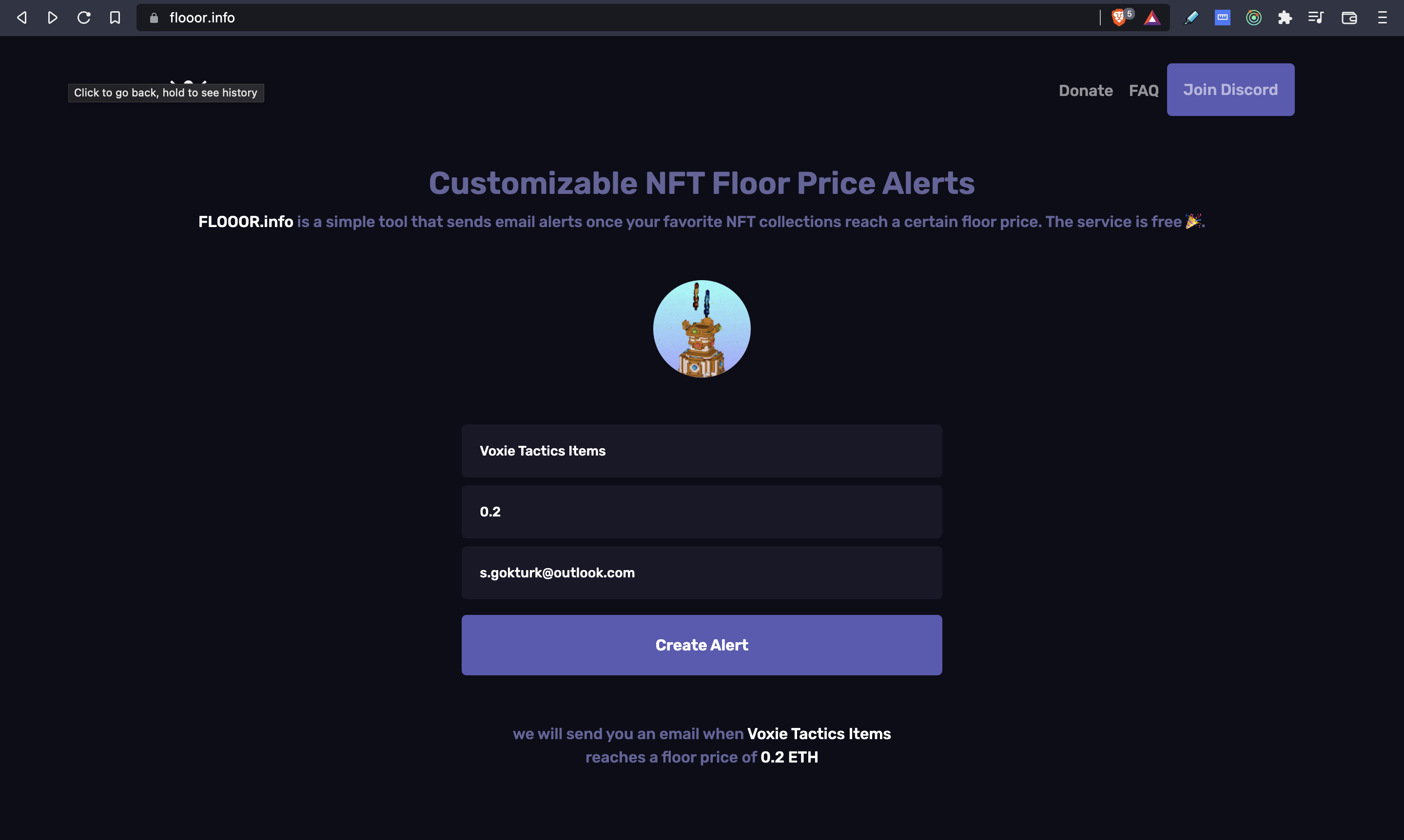Open the playlist media icon

(1316, 18)
